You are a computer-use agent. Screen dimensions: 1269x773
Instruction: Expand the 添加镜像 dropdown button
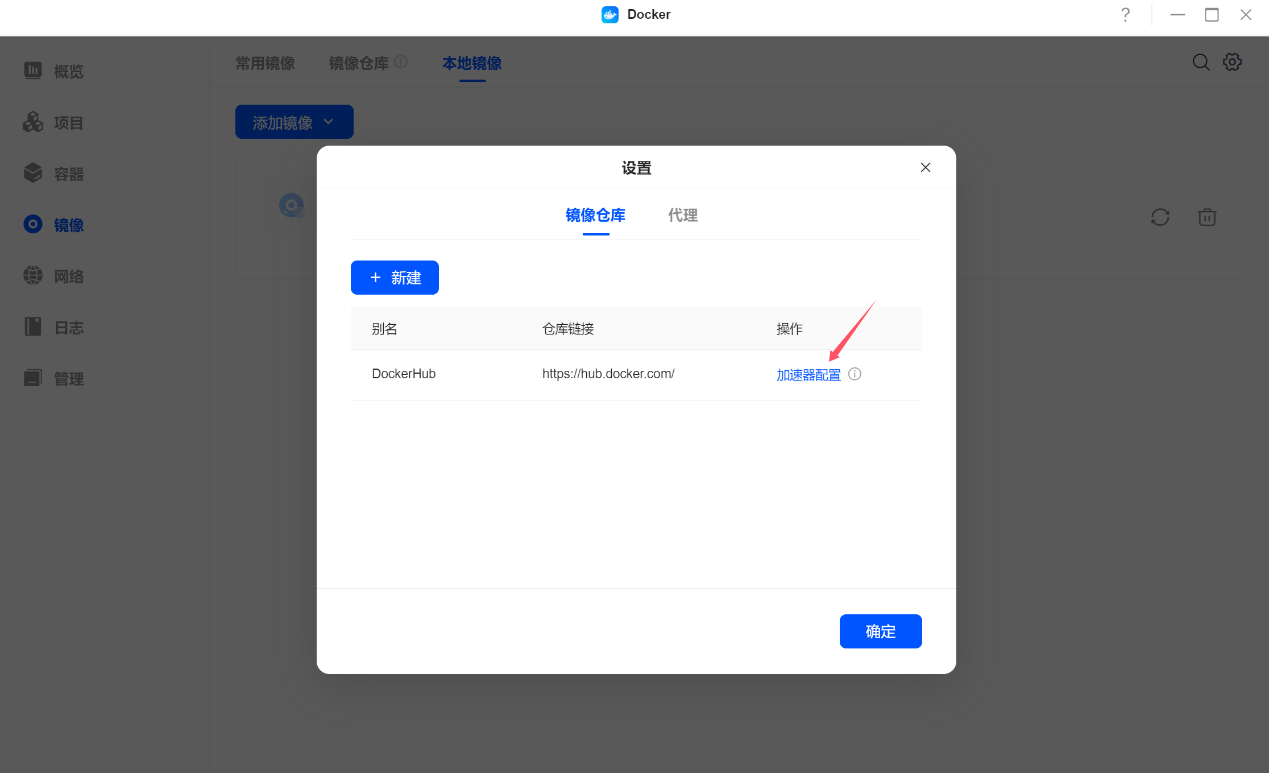[294, 122]
